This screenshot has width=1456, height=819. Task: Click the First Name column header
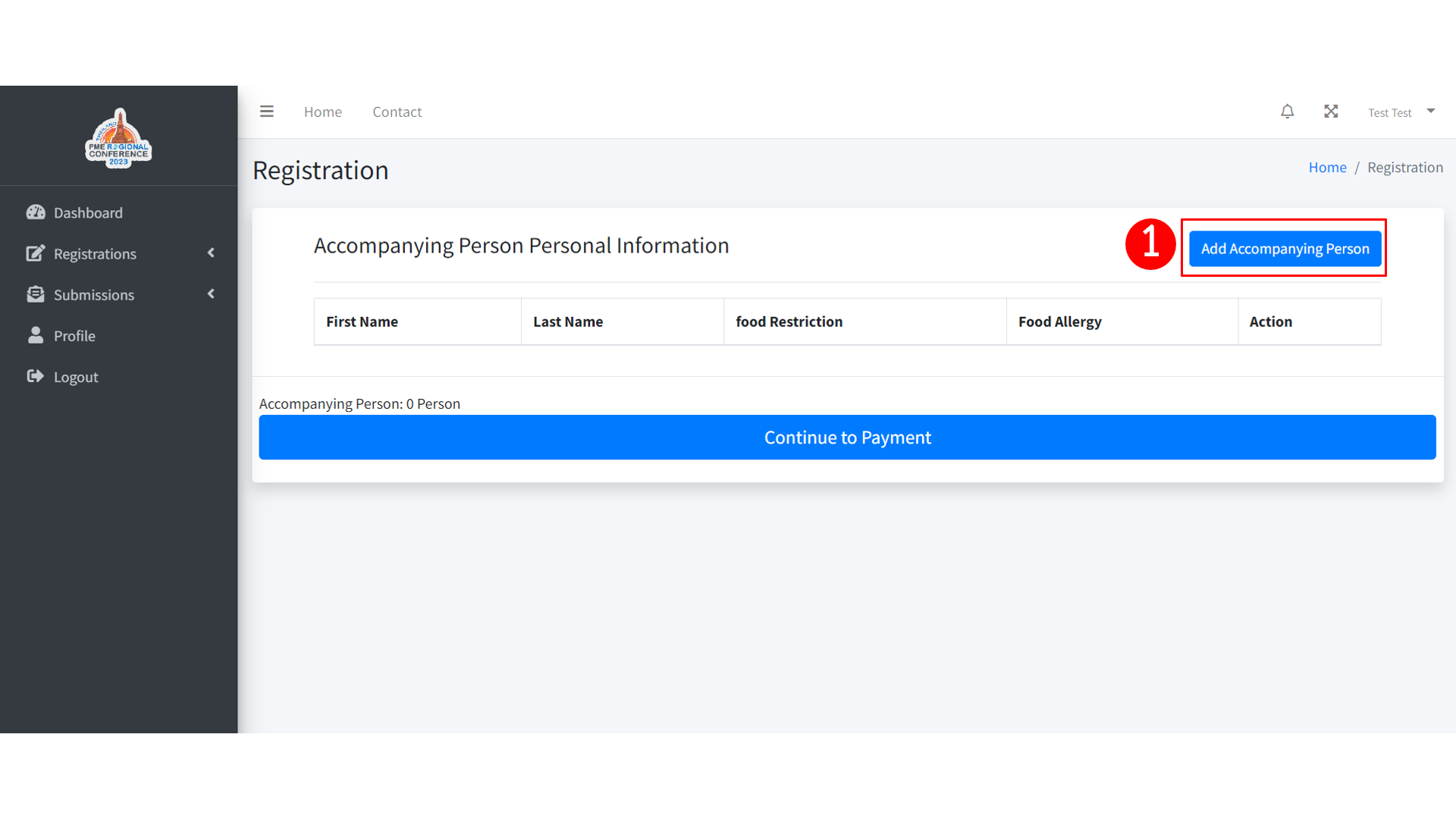pyautogui.click(x=362, y=322)
